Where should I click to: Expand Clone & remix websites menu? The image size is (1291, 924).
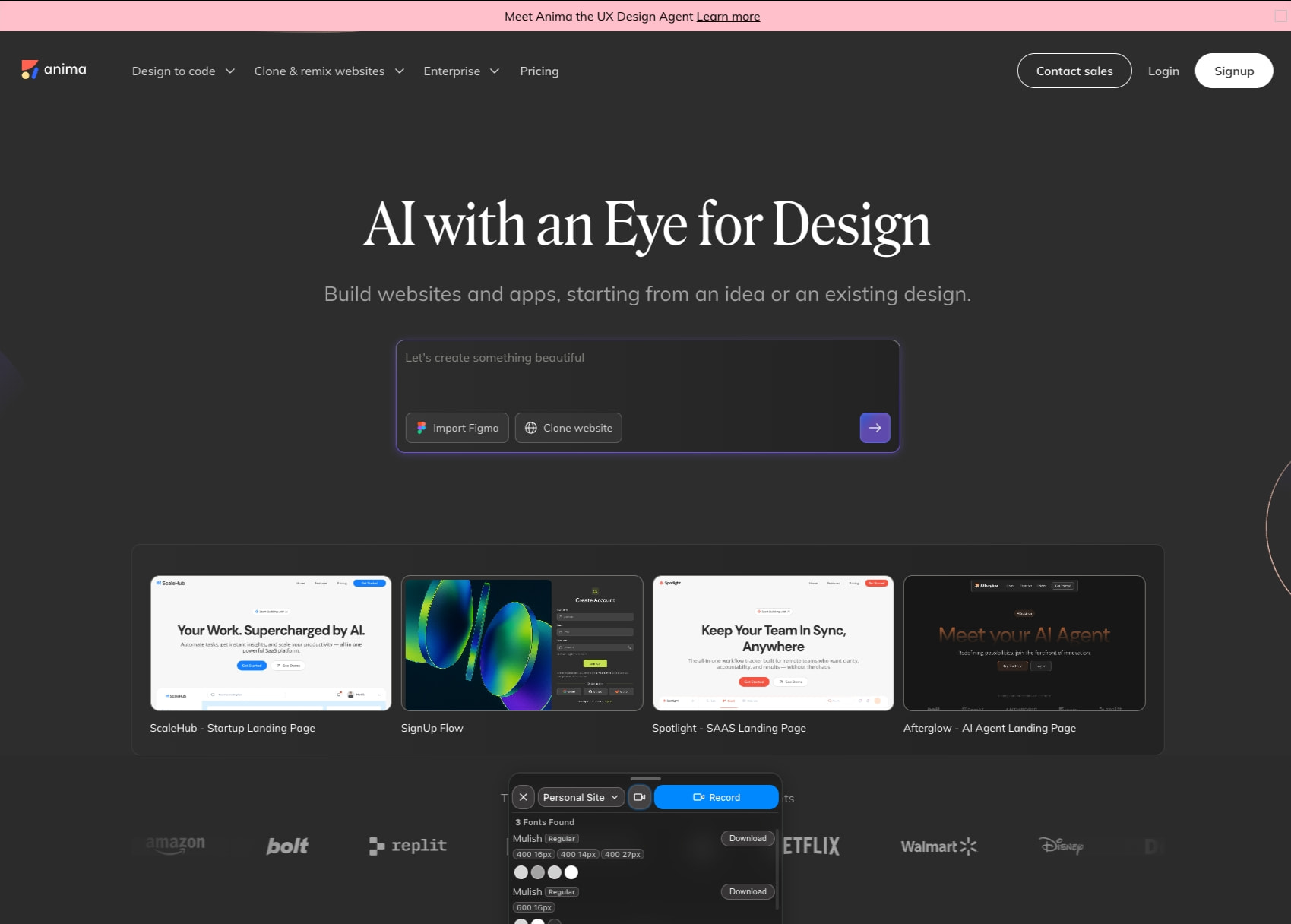(x=329, y=71)
